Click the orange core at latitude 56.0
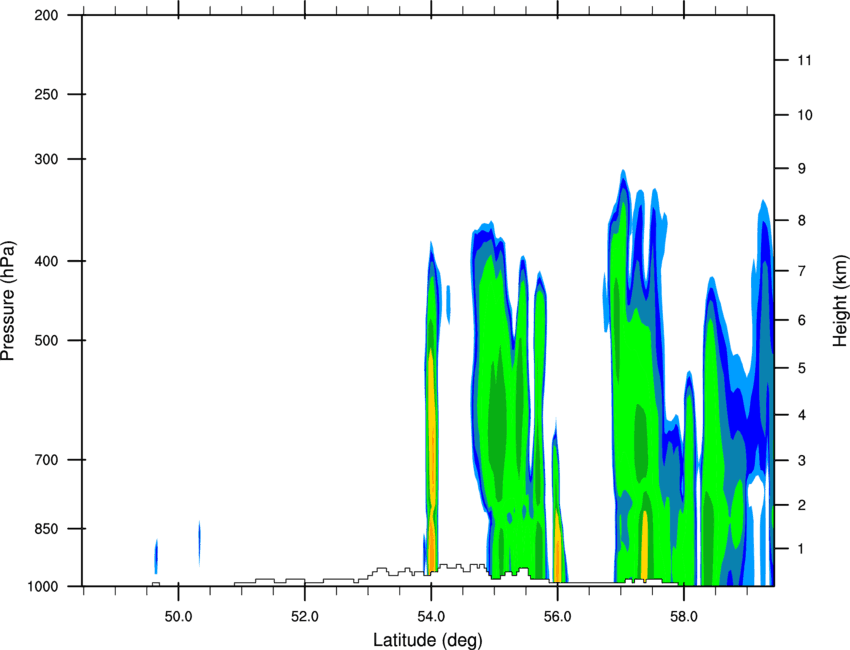850x650 pixels. tap(558, 545)
